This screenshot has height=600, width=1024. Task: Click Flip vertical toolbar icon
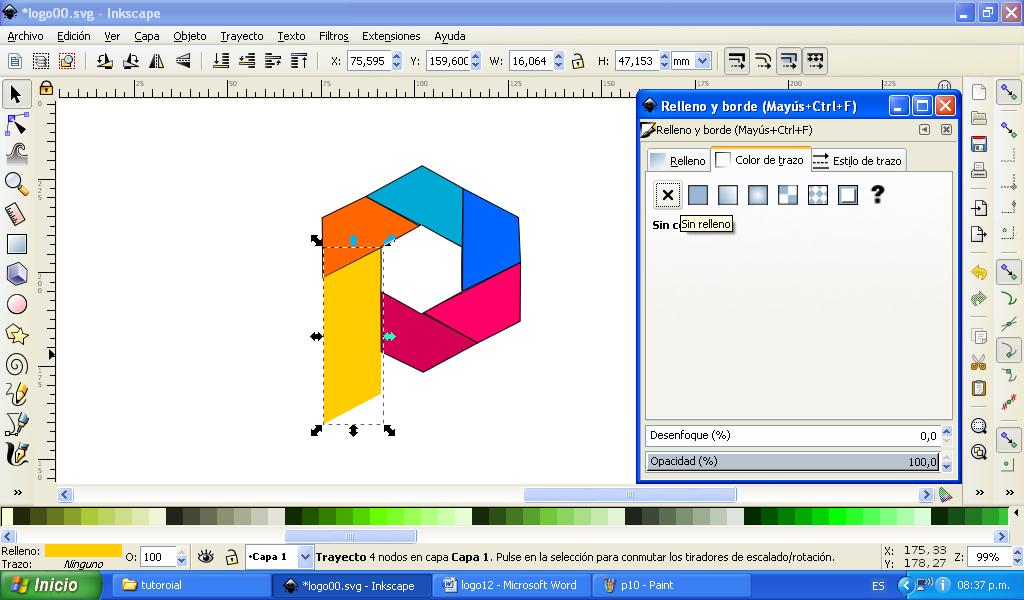pyautogui.click(x=184, y=61)
